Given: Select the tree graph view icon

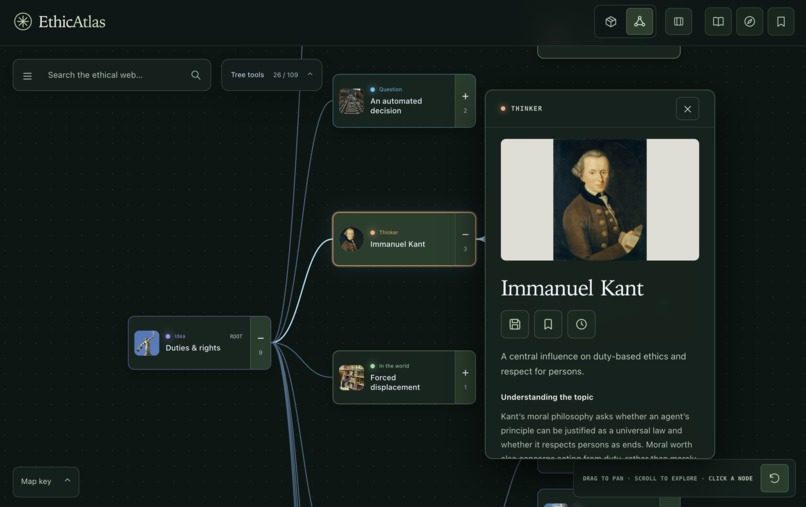Looking at the screenshot, I should [639, 22].
